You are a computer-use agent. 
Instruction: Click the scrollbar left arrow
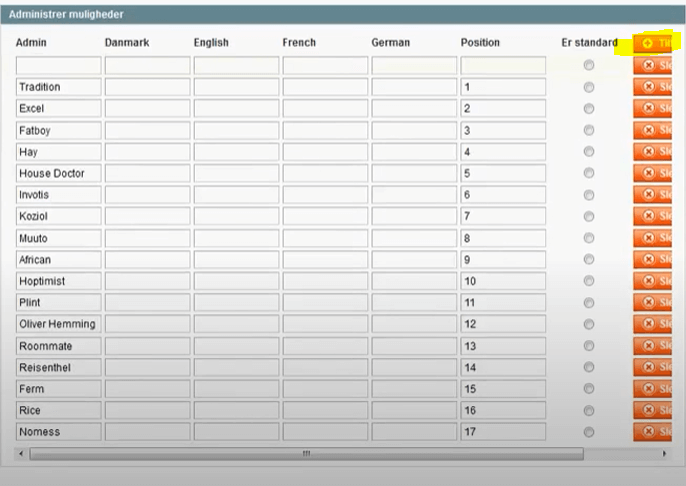pos(21,454)
